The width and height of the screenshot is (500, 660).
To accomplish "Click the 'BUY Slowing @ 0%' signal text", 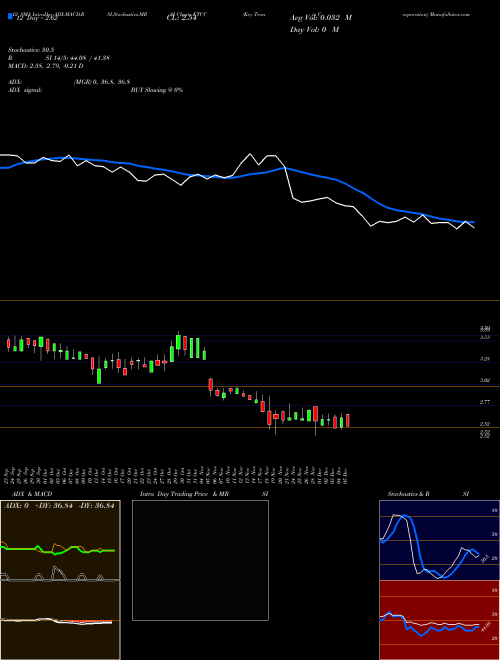I will 157,90.
